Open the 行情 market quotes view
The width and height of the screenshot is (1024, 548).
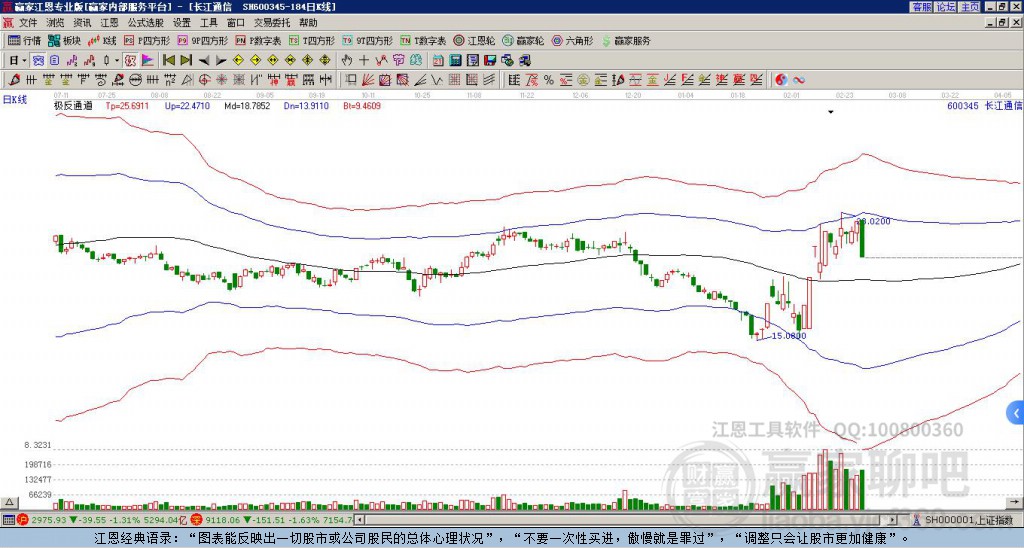24,40
